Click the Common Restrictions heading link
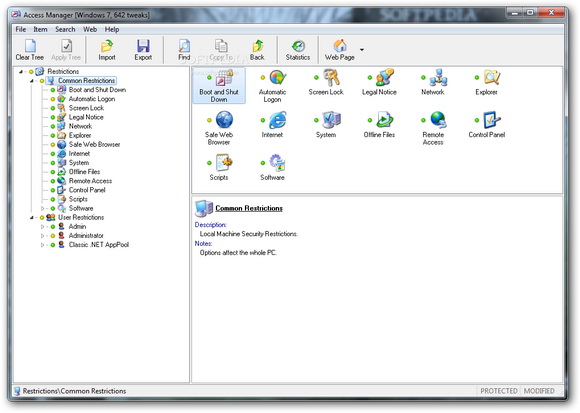 click(x=249, y=208)
